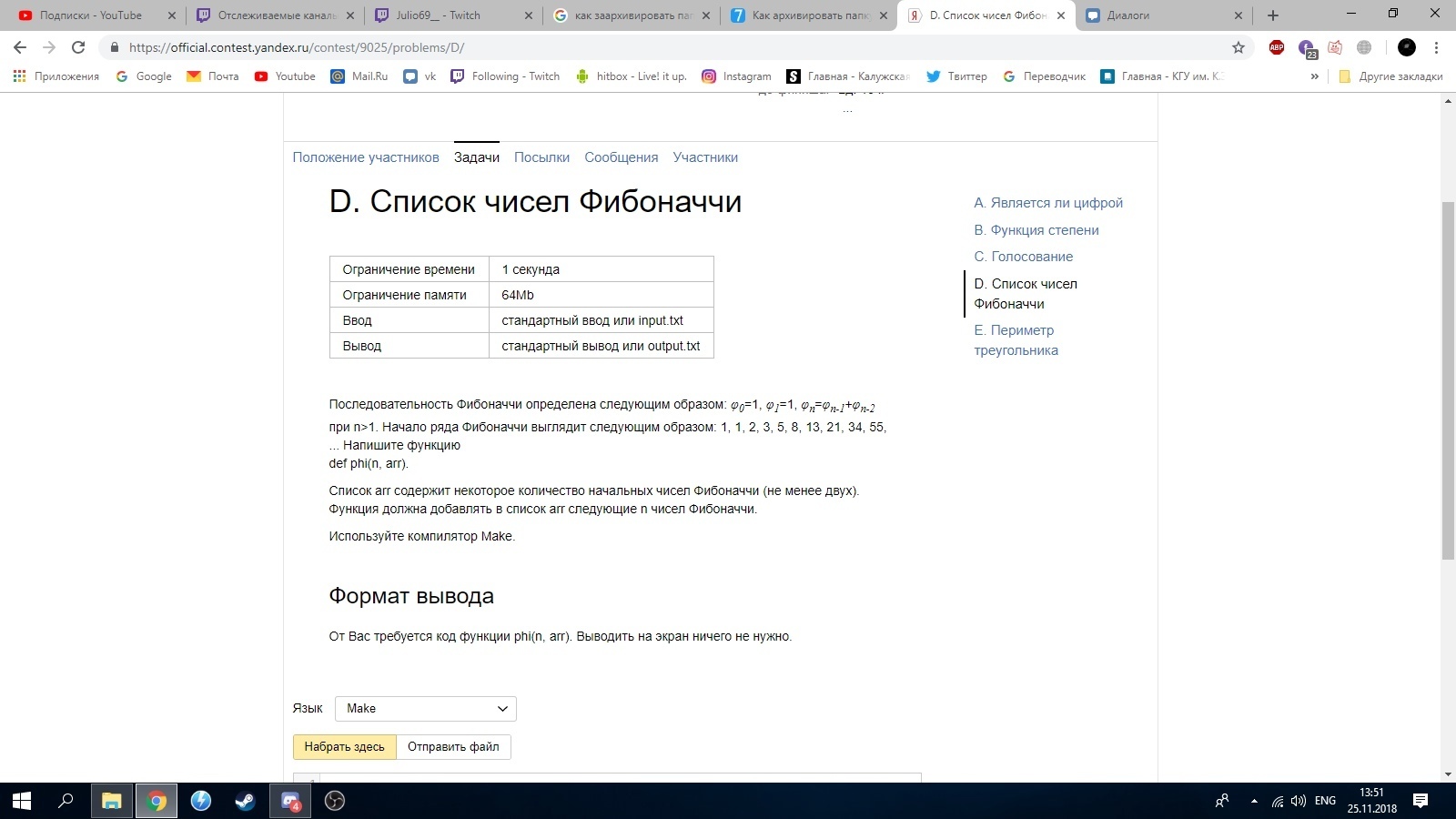Select problem D. Список чисел Фибоначчи
Screen dimensions: 1456x819
click(1026, 294)
